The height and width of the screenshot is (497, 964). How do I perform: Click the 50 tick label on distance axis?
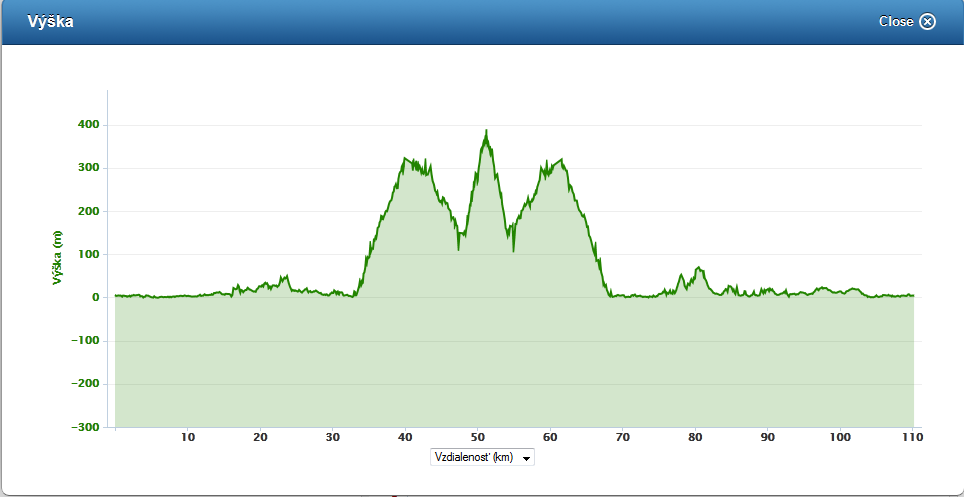pyautogui.click(x=478, y=437)
